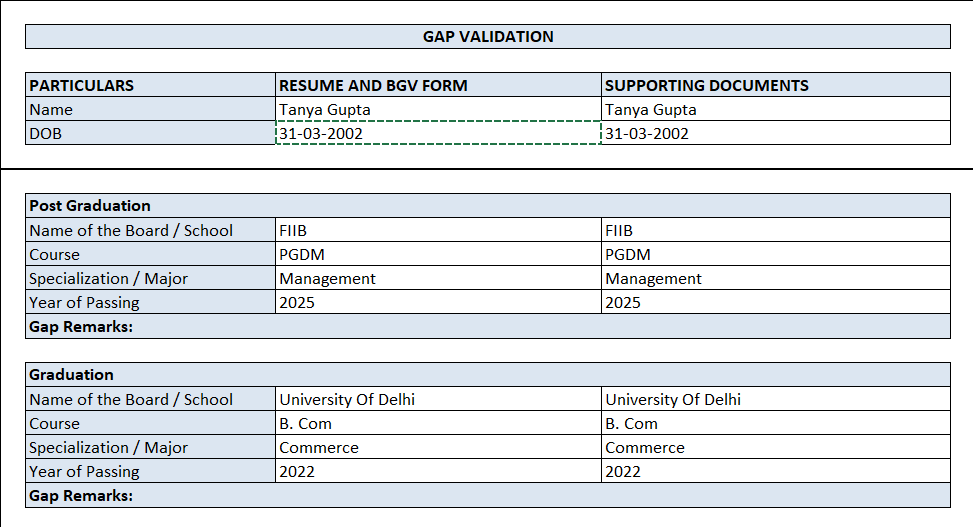Select PGDM in the Supporting Documents column

(x=775, y=255)
